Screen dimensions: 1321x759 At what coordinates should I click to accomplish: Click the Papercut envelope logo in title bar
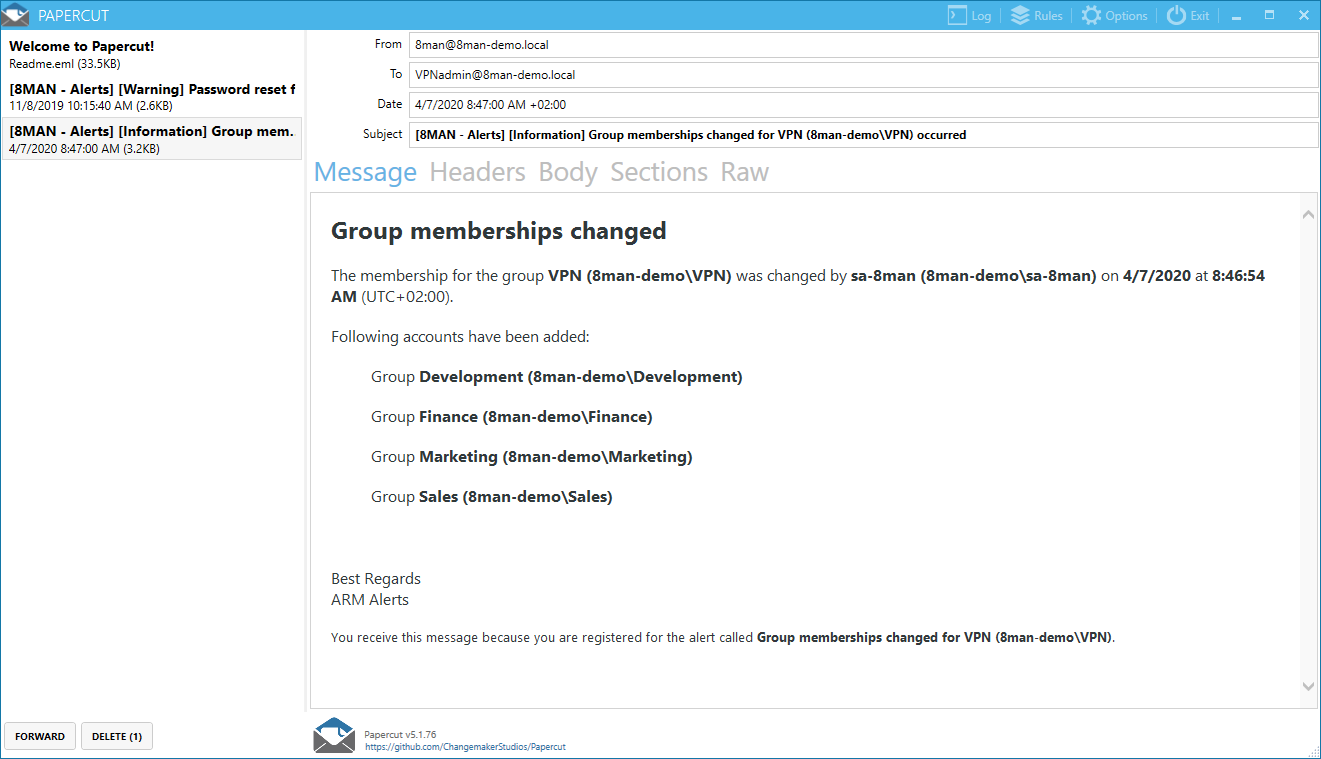[x=15, y=15]
